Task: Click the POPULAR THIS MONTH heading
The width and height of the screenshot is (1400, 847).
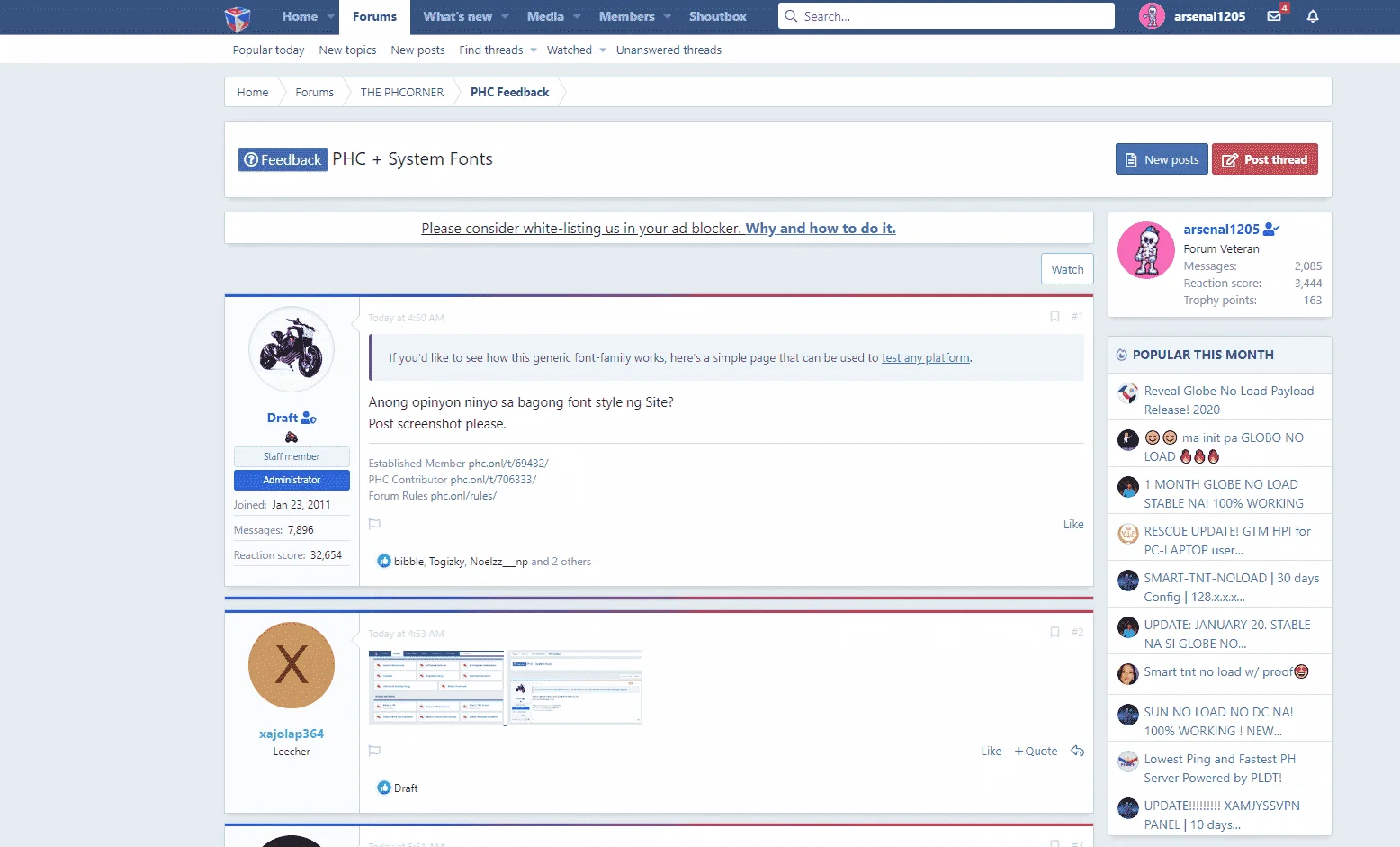Action: point(1203,355)
